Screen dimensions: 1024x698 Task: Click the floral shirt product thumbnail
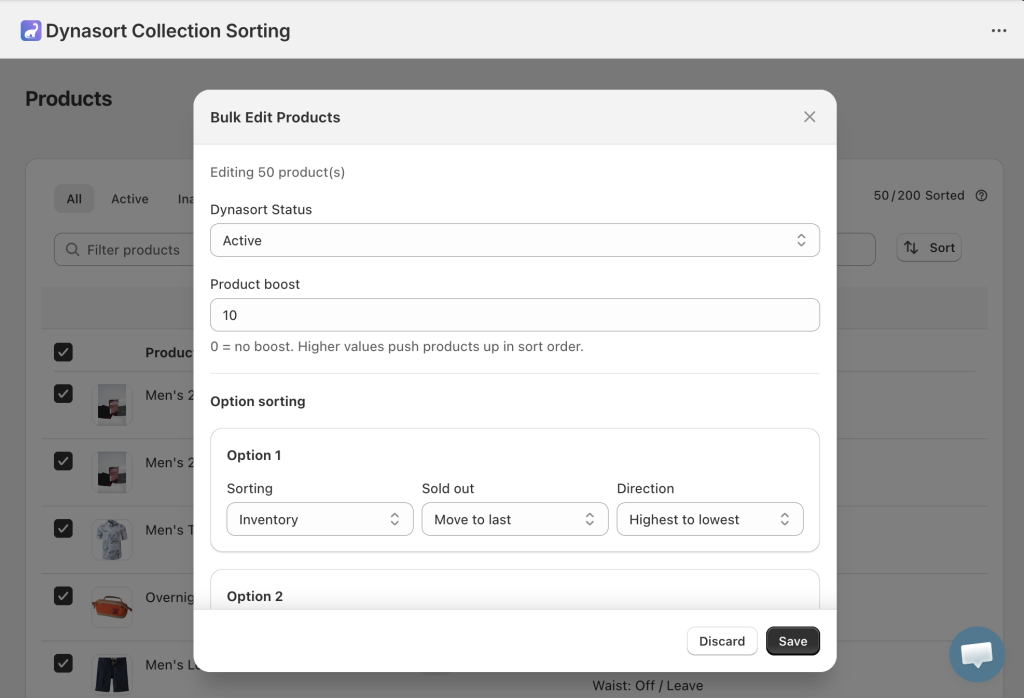click(x=111, y=538)
